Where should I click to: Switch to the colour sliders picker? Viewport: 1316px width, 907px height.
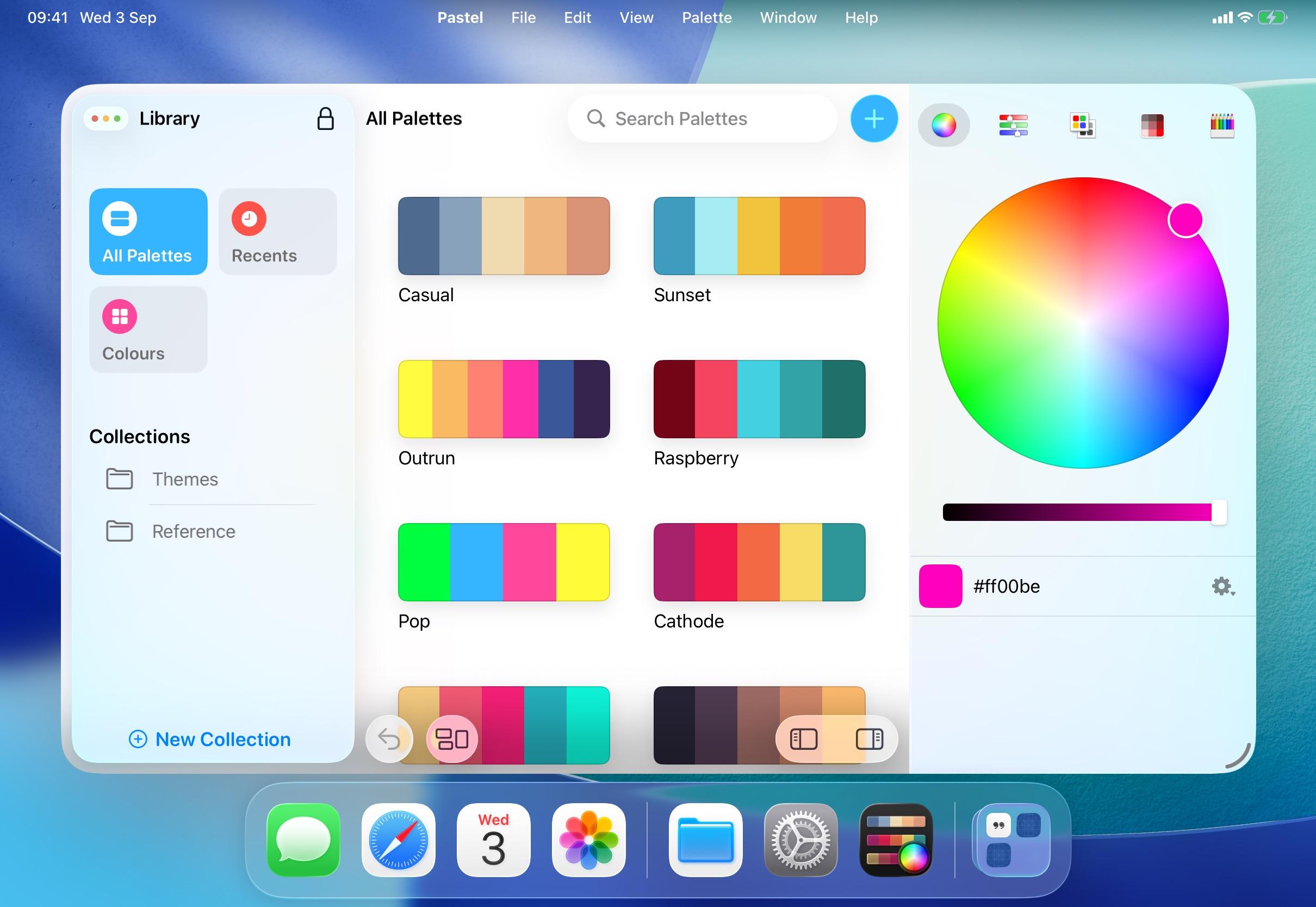[x=1013, y=125]
